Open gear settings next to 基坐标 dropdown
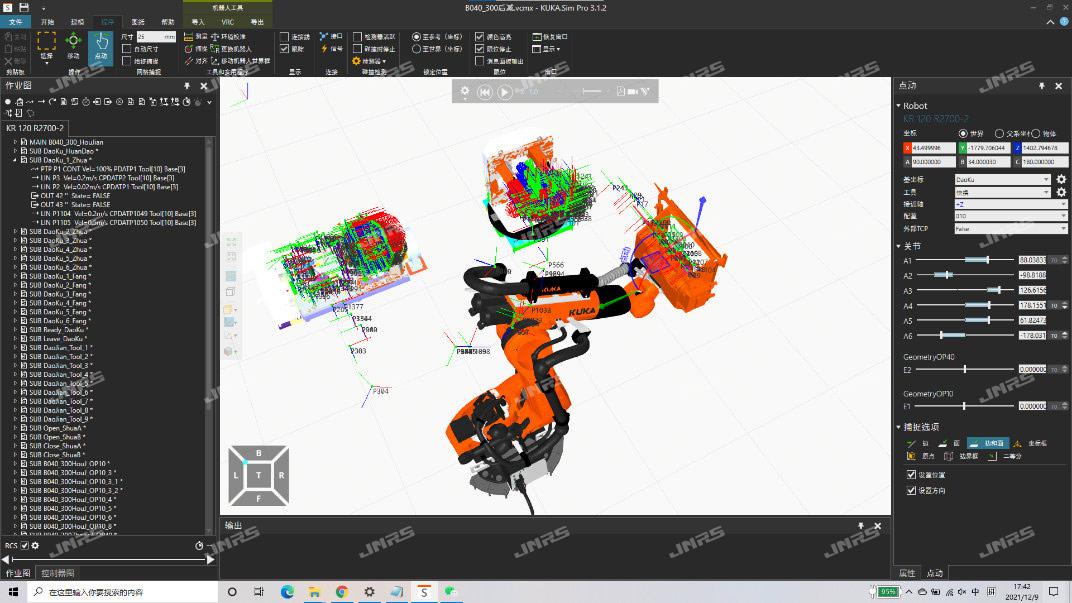The image size is (1072, 603). coord(1061,180)
